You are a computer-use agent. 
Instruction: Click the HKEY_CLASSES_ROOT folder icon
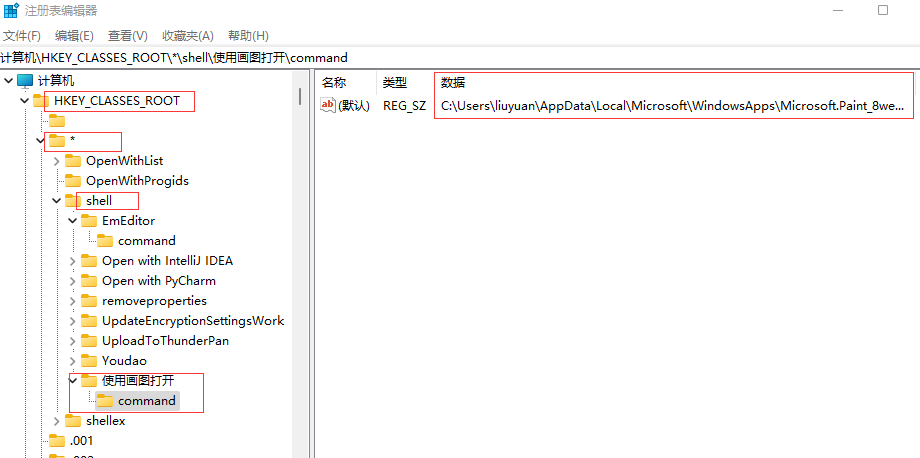point(41,101)
